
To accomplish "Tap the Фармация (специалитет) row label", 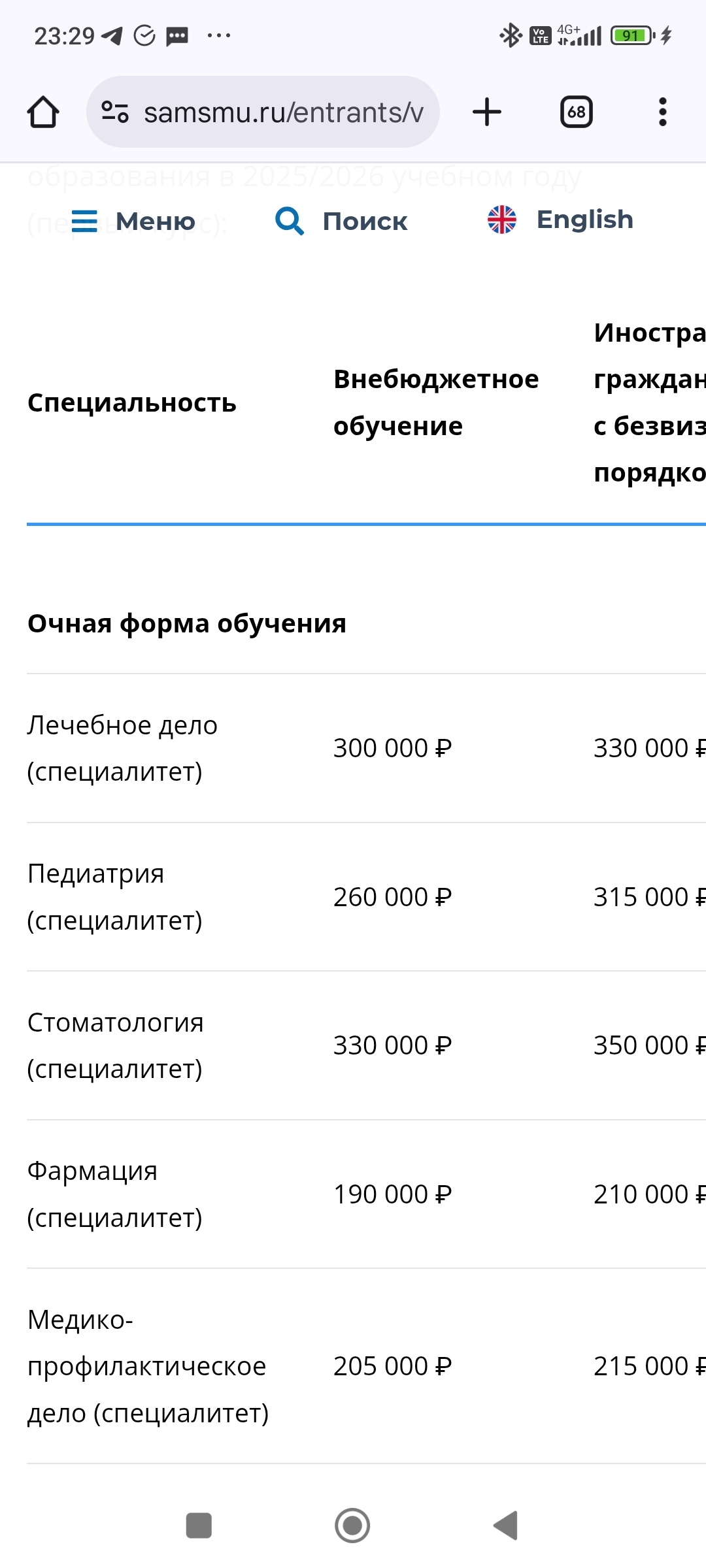I will [115, 1194].
